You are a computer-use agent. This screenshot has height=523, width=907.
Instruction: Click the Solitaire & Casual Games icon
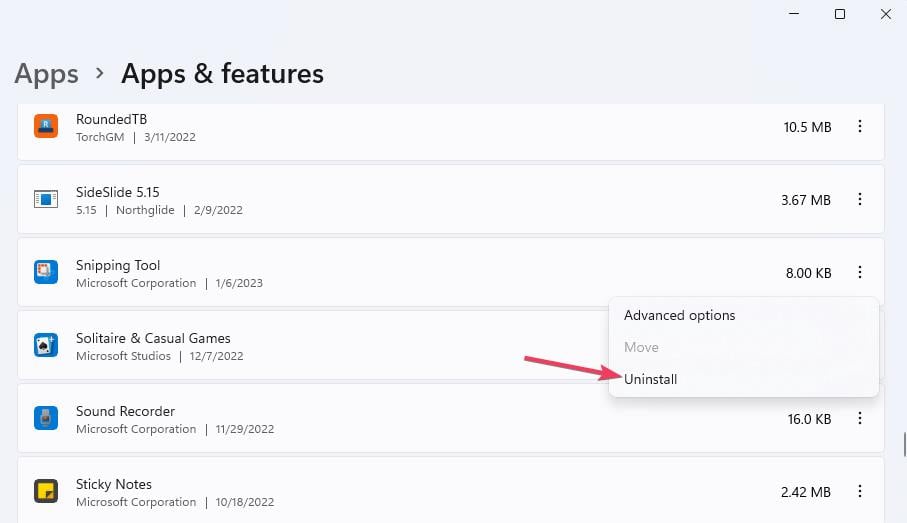46,345
